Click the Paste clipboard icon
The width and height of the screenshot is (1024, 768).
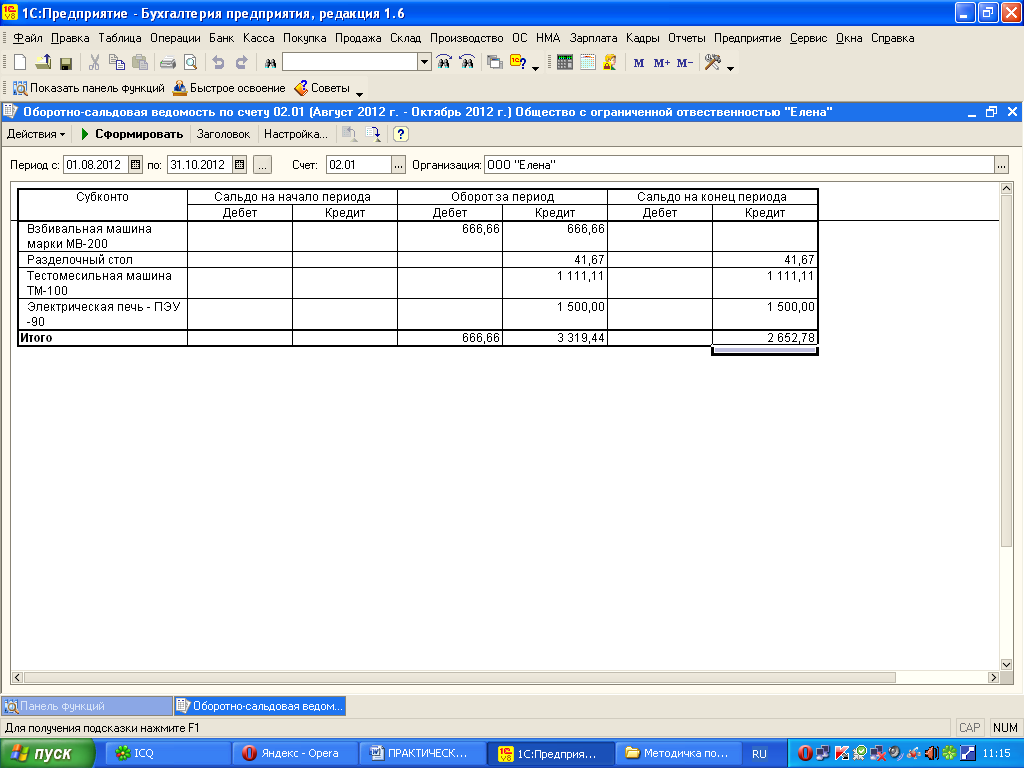(140, 63)
